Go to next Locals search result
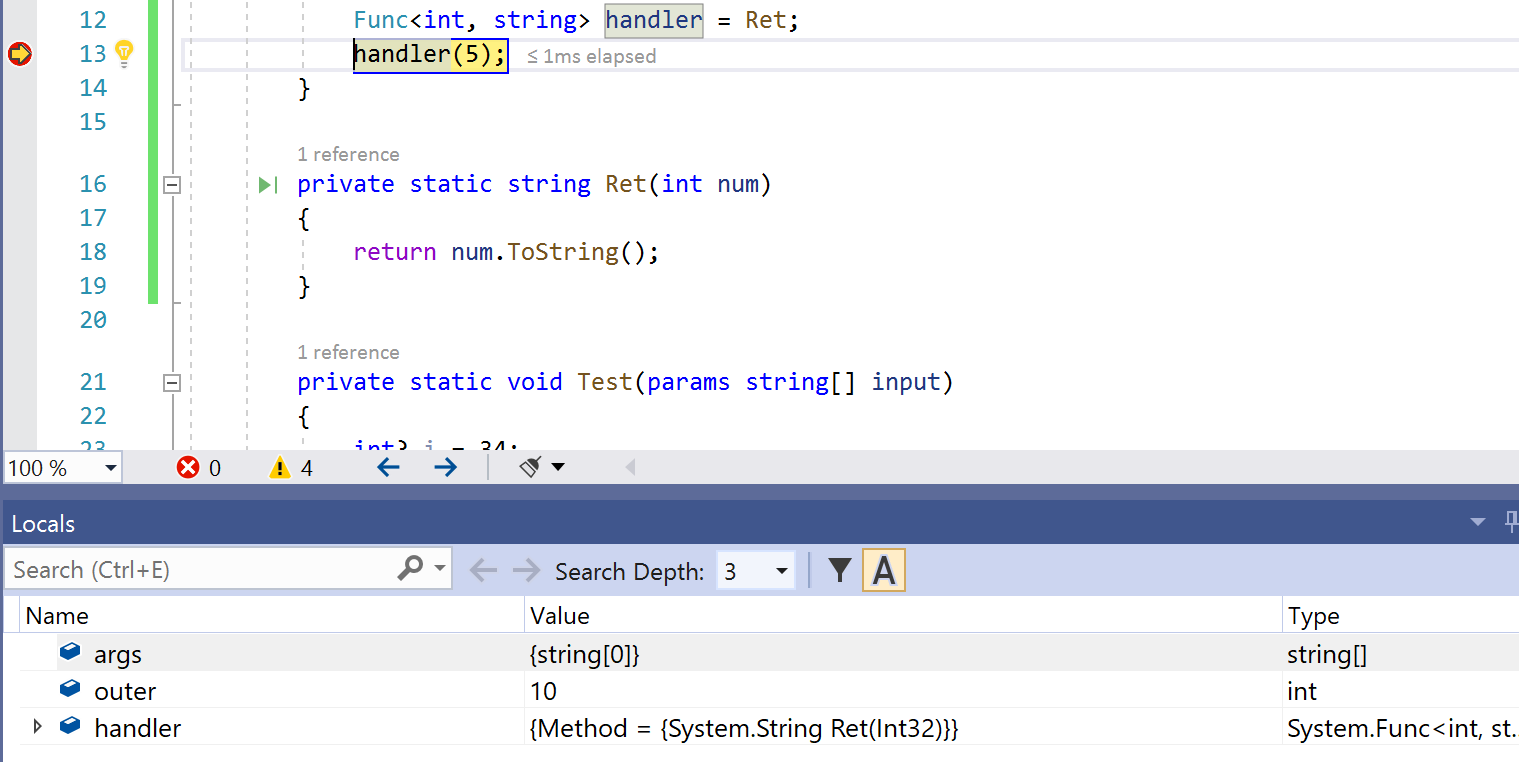This screenshot has height=762, width=1519. (x=526, y=571)
